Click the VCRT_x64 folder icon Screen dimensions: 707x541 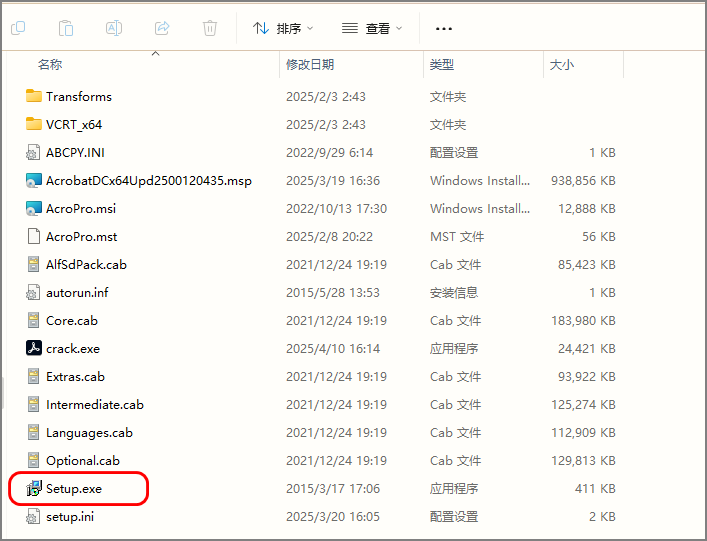click(33, 124)
